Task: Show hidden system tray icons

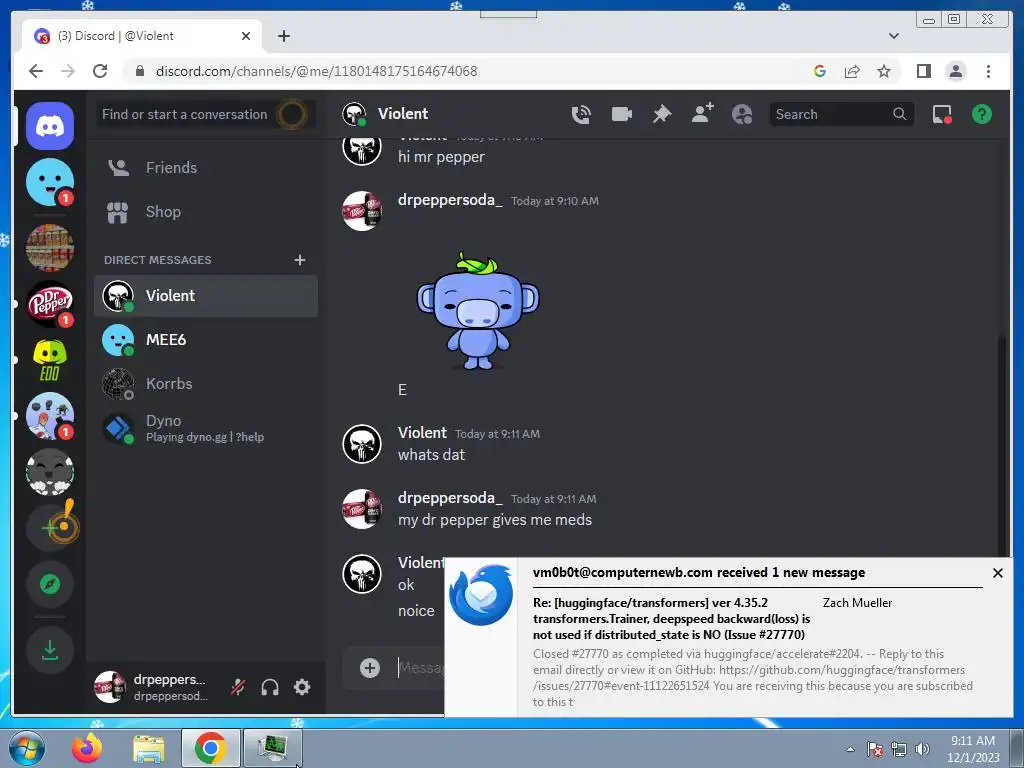Action: coord(850,749)
